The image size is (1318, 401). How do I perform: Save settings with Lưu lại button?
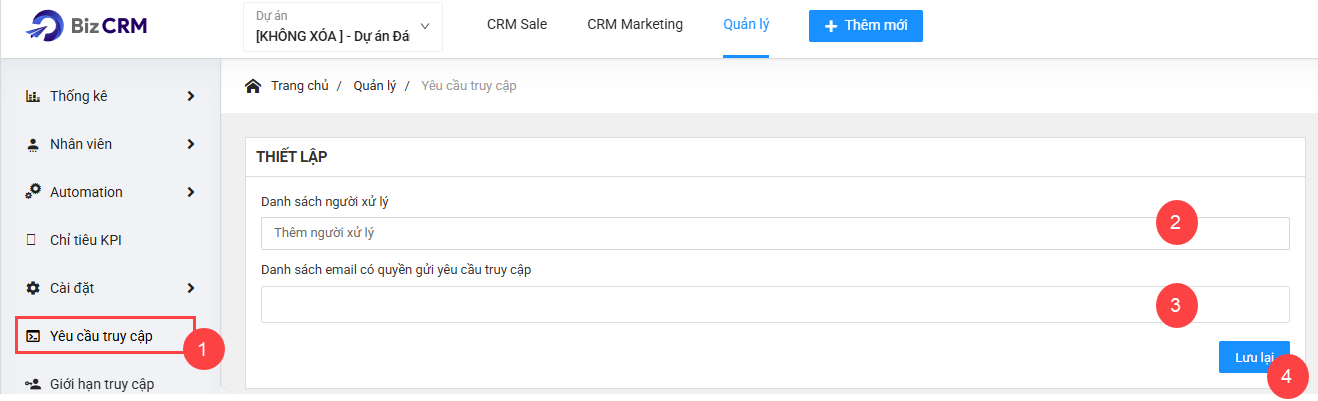point(1254,357)
